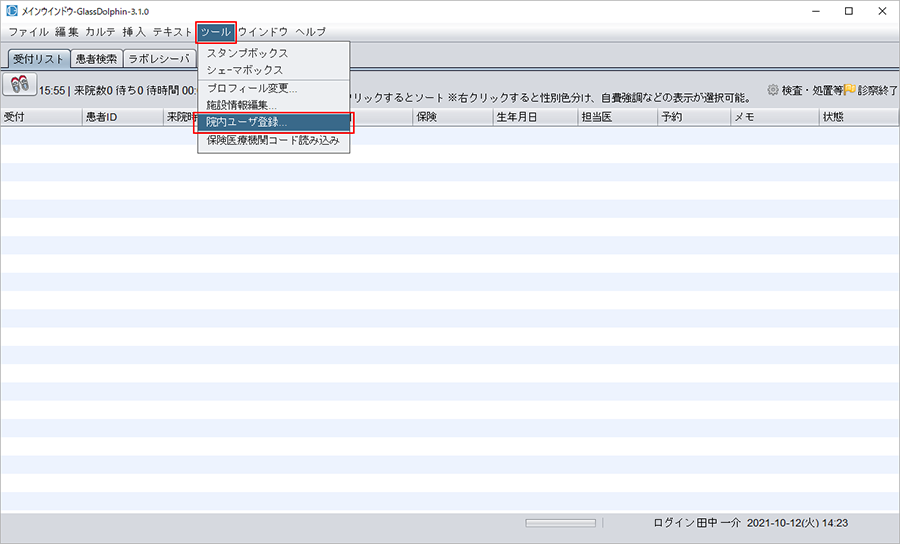Open the ファイル menu

28,32
